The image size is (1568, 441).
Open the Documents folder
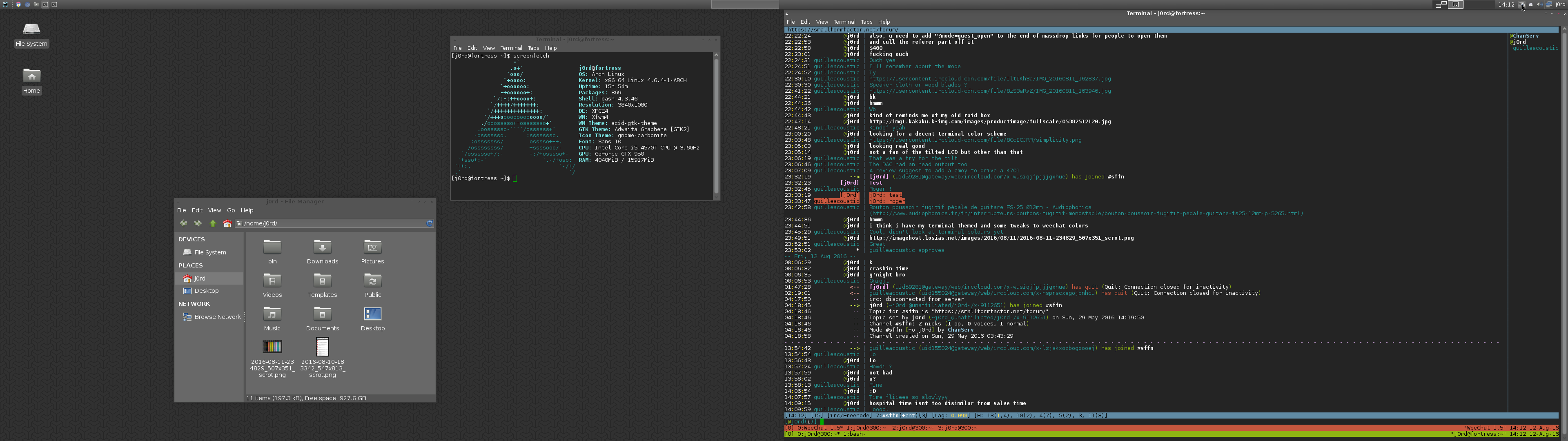coord(323,318)
